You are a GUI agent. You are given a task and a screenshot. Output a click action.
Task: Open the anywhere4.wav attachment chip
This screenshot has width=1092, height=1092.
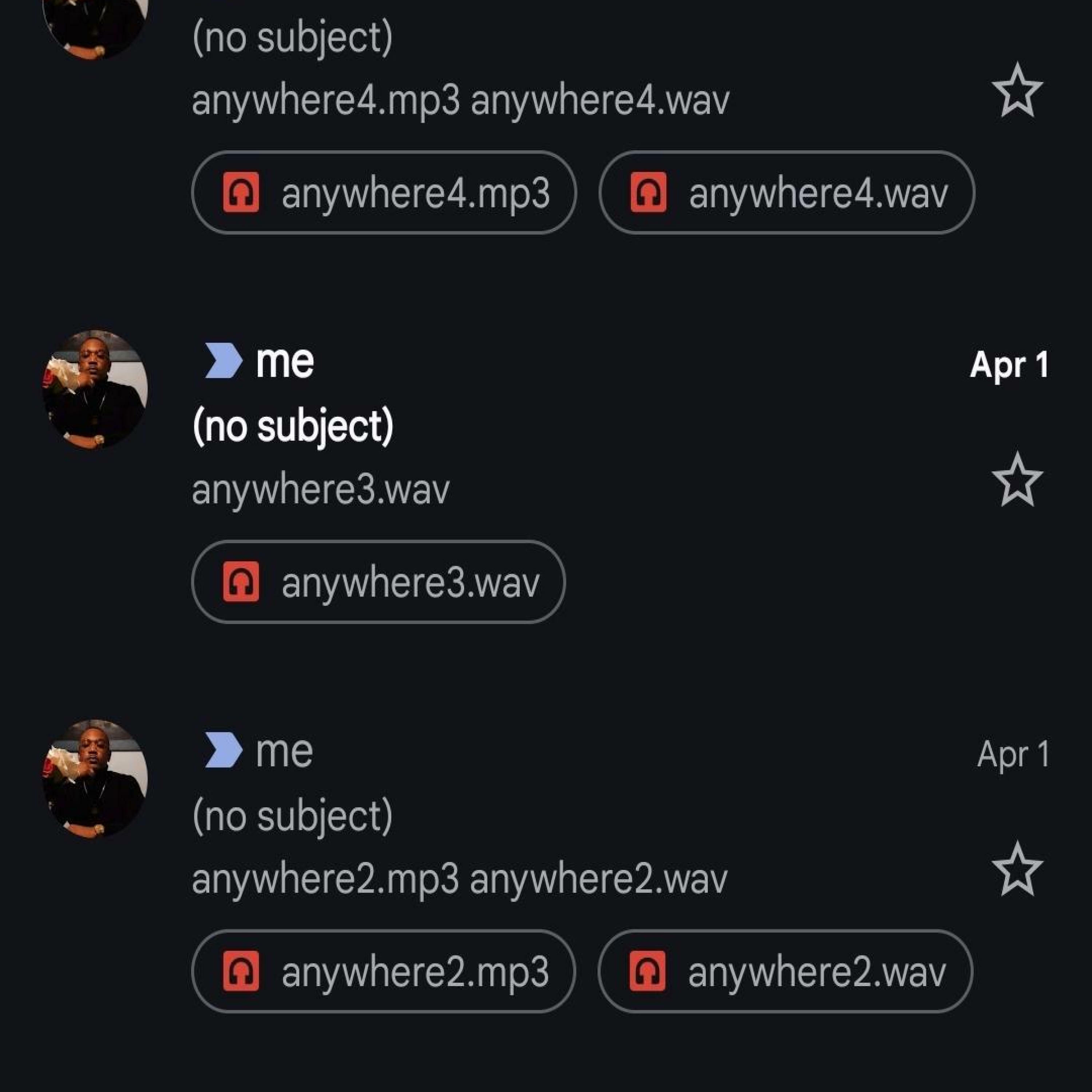click(x=787, y=193)
